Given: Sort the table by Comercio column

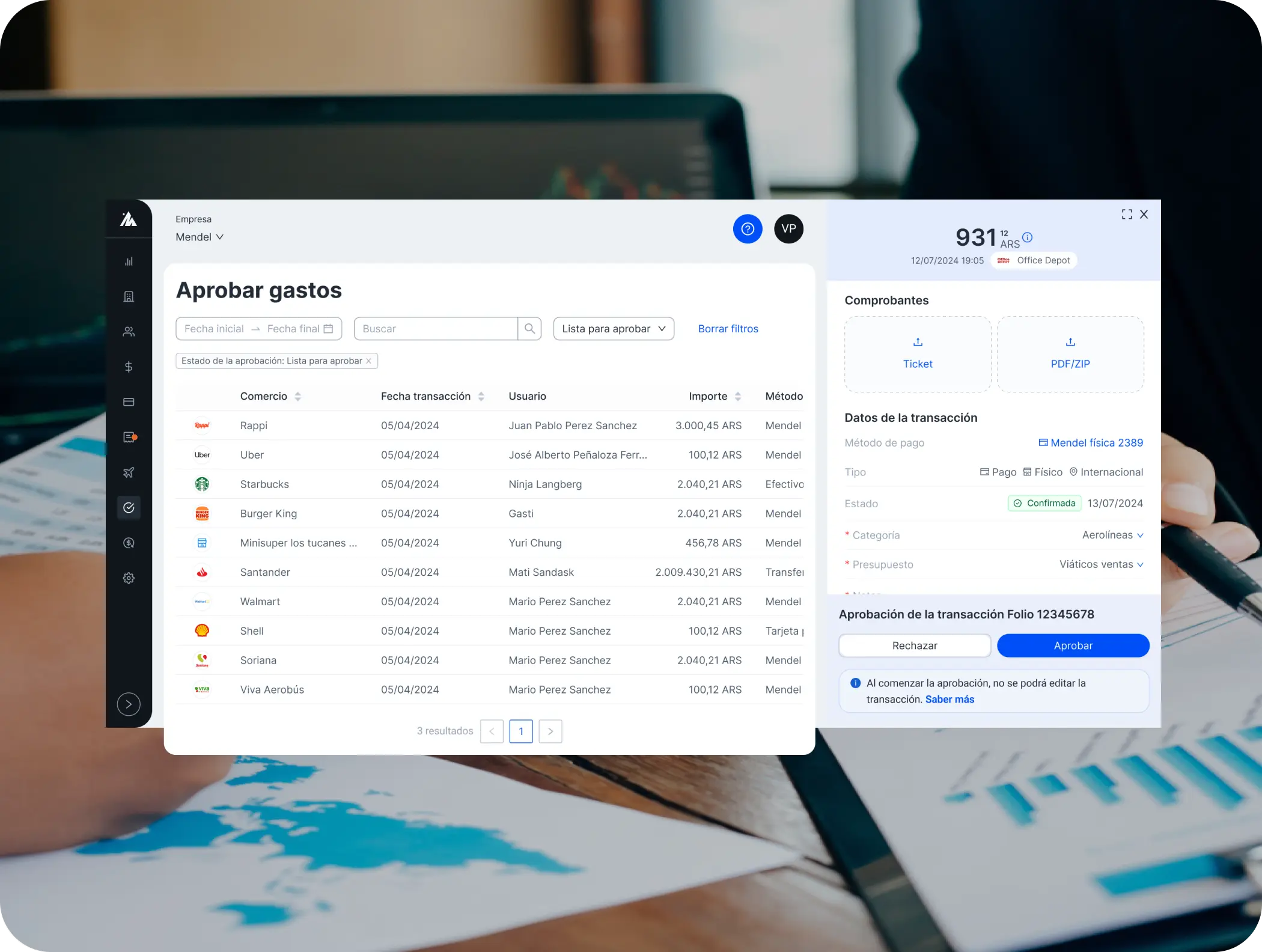Looking at the screenshot, I should tap(297, 396).
